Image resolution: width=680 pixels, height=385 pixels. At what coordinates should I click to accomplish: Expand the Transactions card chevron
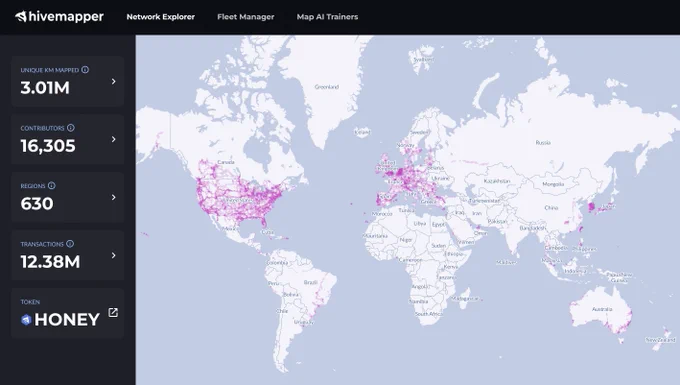pyautogui.click(x=114, y=255)
